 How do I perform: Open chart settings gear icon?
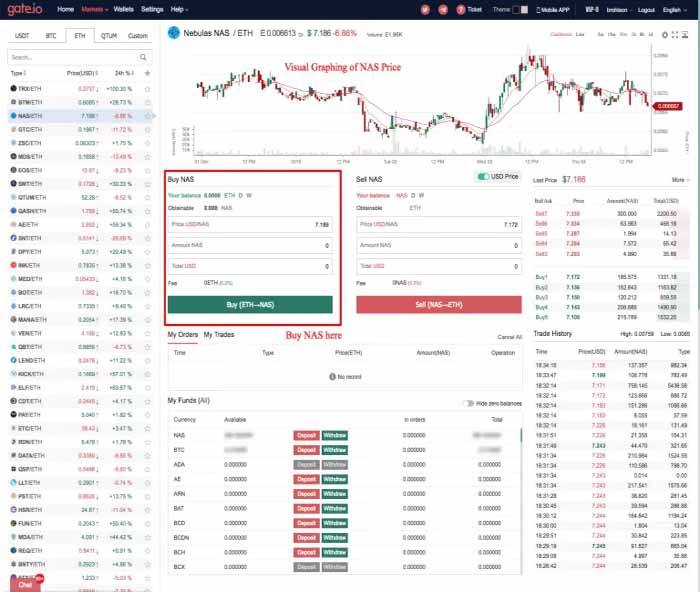pyautogui.click(x=664, y=35)
